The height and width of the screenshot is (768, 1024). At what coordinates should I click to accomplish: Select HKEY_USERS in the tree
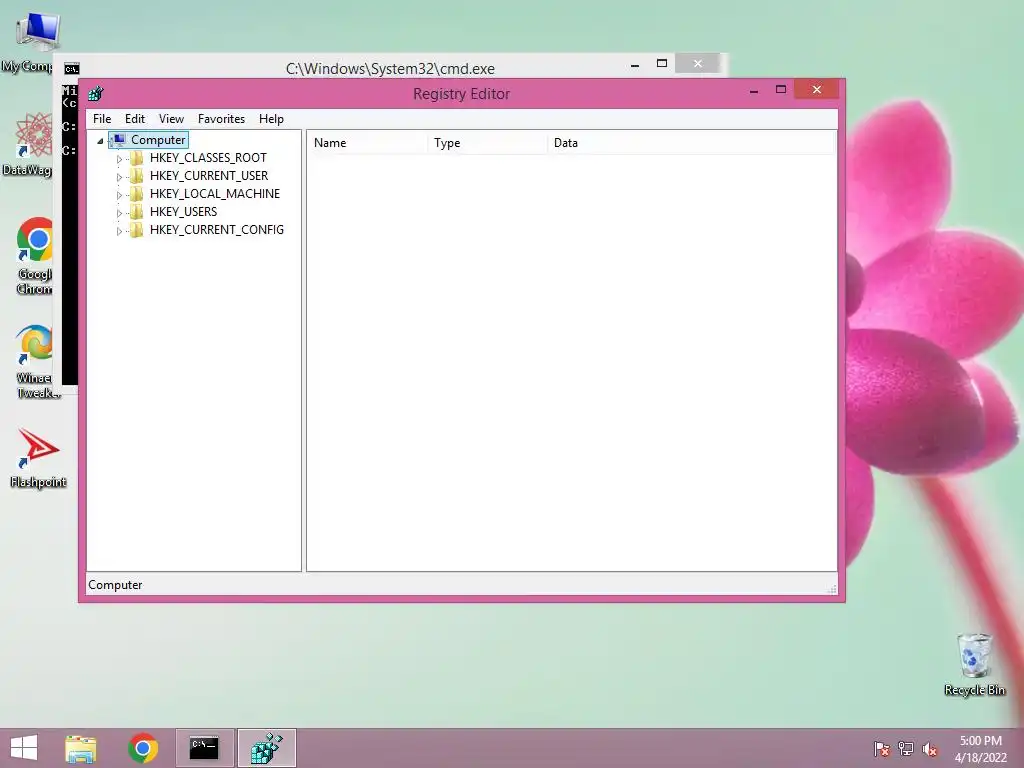[184, 212]
